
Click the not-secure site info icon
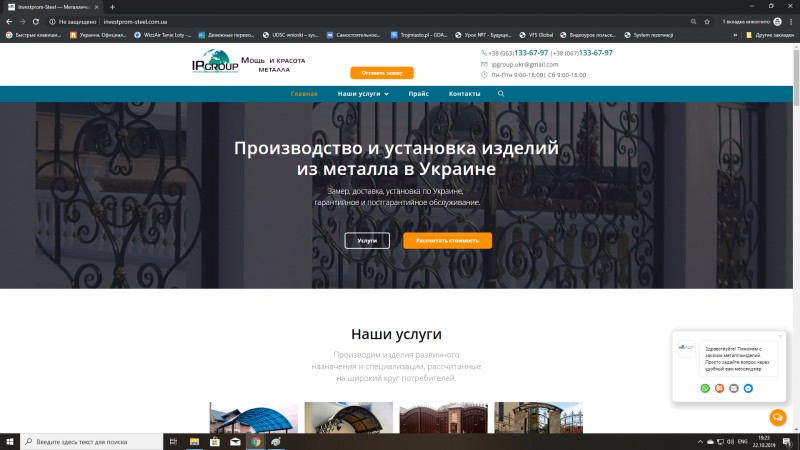(x=52, y=22)
